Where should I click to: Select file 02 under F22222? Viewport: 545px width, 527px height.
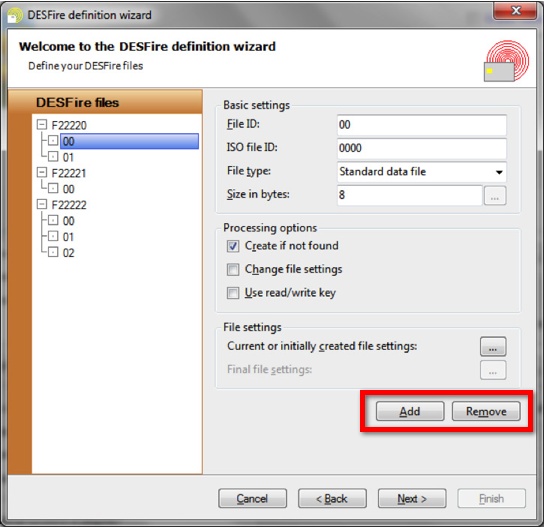(68, 253)
